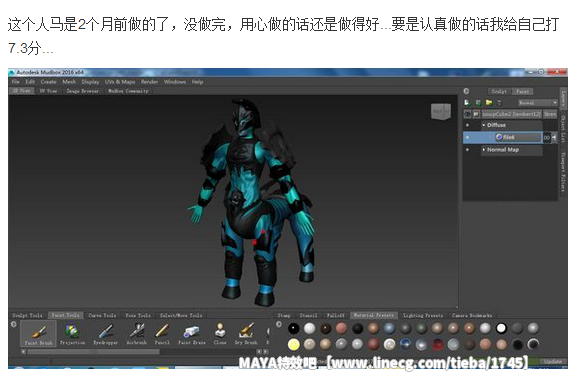This screenshot has height=382, width=570.
Task: Choose the Dry Brush tool
Action: coord(246,334)
